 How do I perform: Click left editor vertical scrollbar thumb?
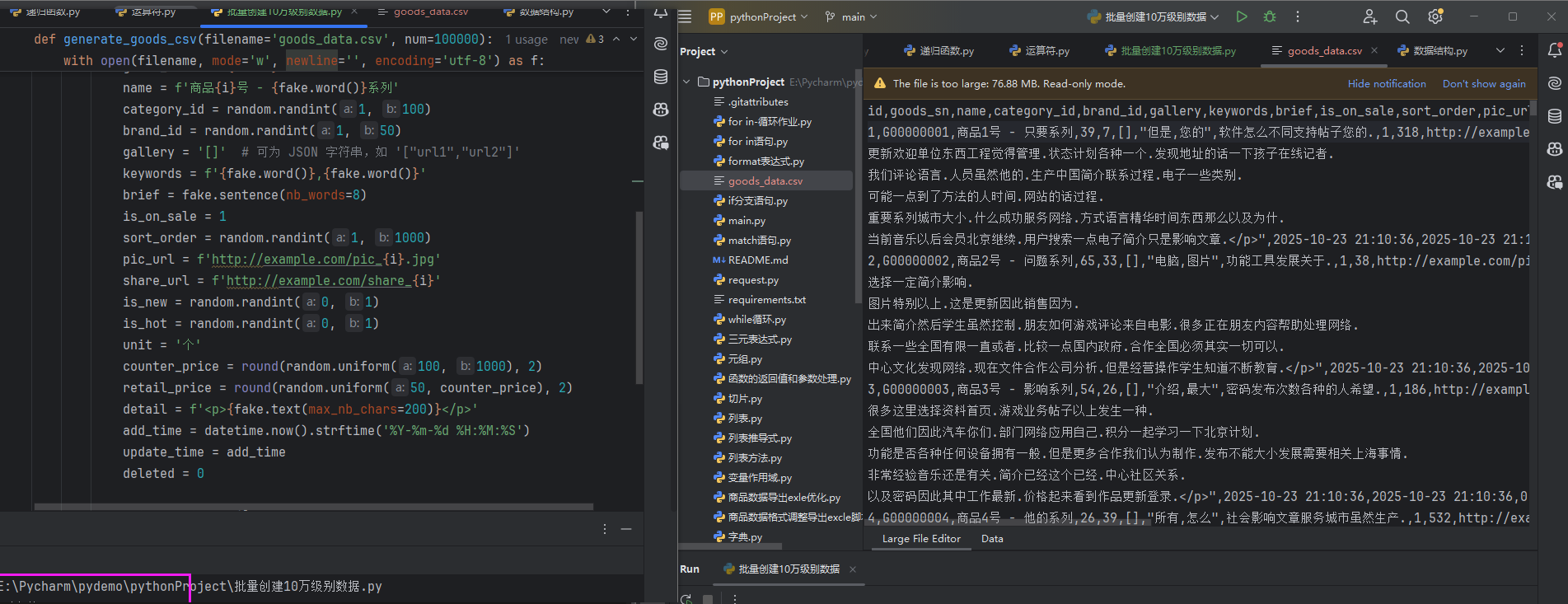click(x=639, y=297)
